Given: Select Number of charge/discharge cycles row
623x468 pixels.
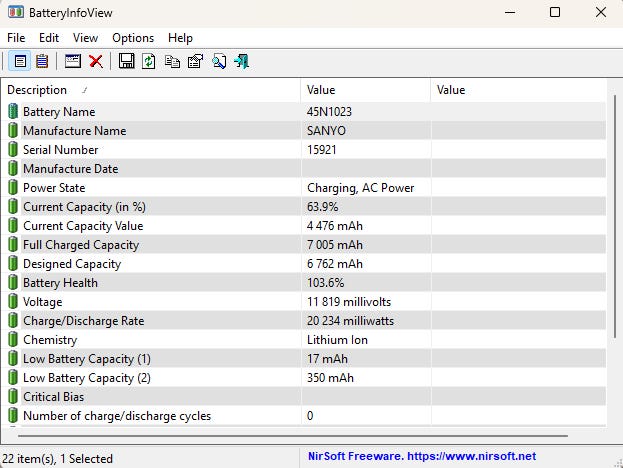Looking at the screenshot, I should click(304, 416).
